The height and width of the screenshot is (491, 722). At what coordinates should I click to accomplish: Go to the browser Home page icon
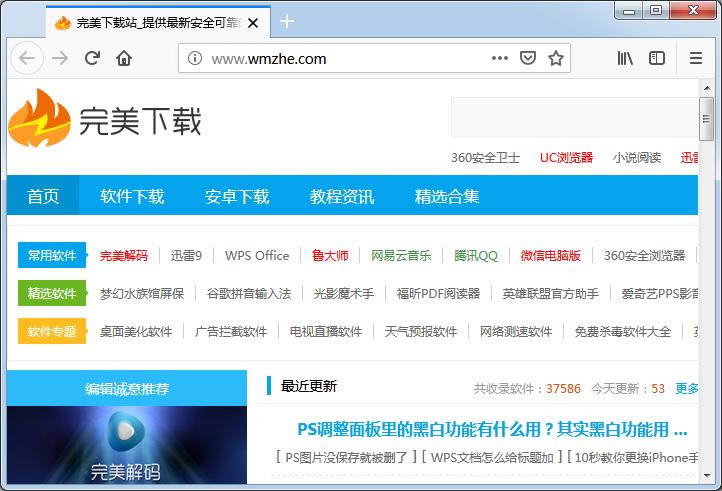[x=124, y=58]
